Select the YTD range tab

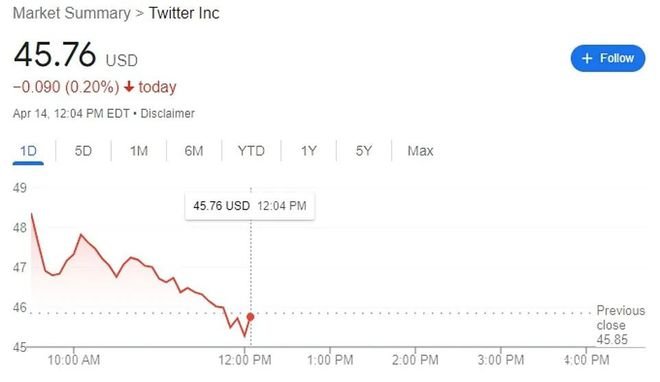[251, 151]
